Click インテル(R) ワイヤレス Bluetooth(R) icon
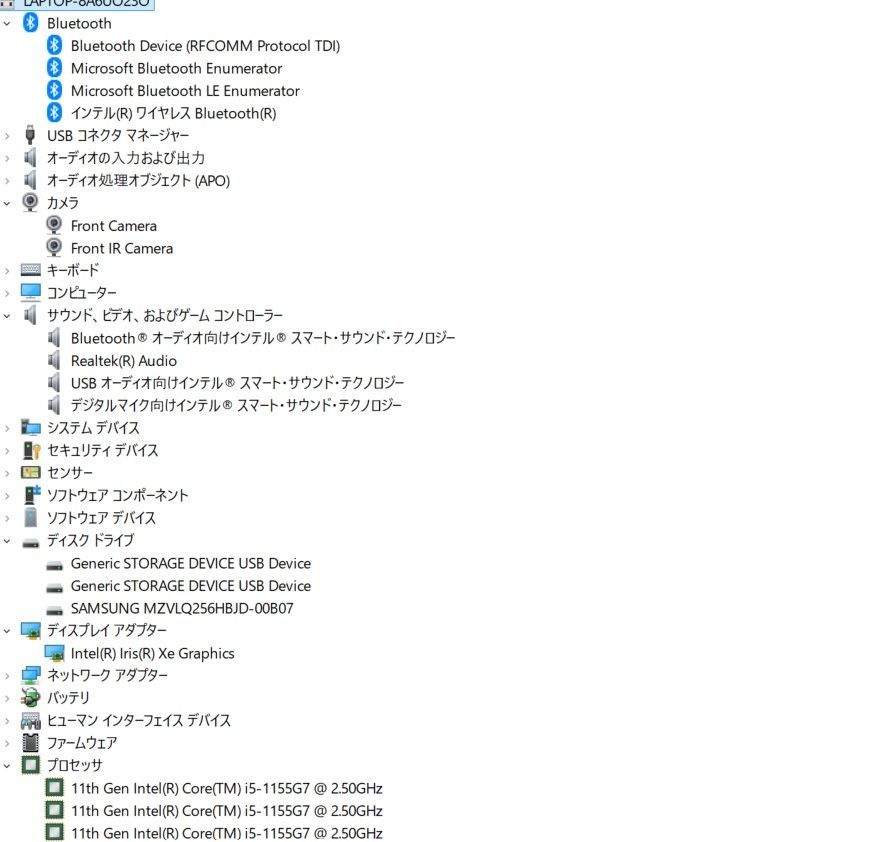The image size is (881, 842). point(55,112)
